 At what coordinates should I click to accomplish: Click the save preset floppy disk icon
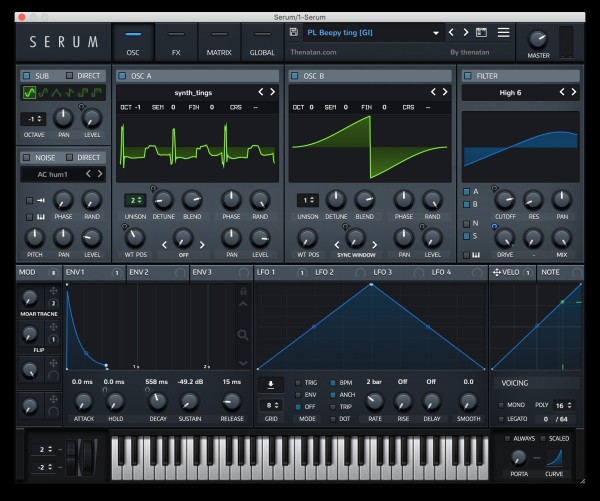pos(293,32)
